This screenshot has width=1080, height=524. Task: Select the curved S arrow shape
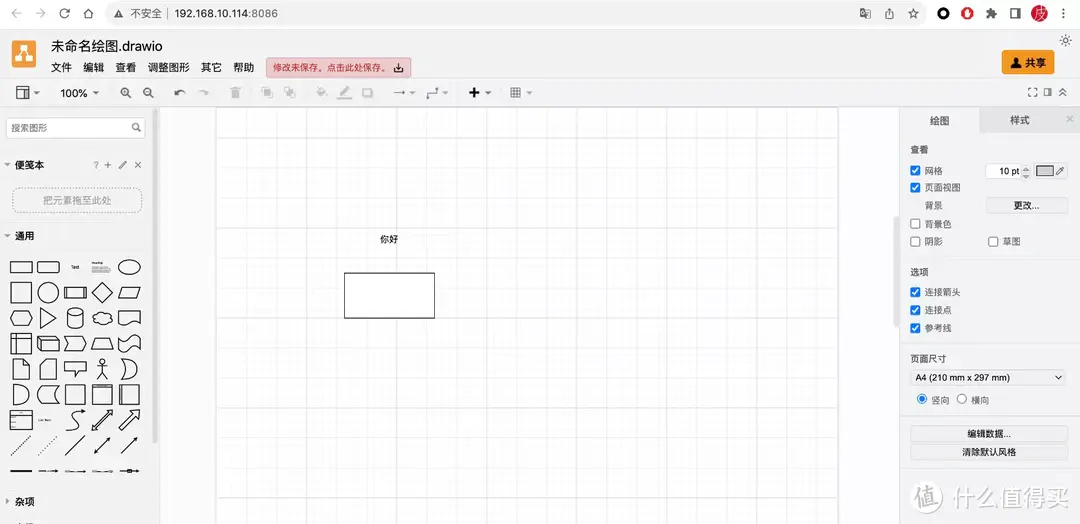coord(75,420)
